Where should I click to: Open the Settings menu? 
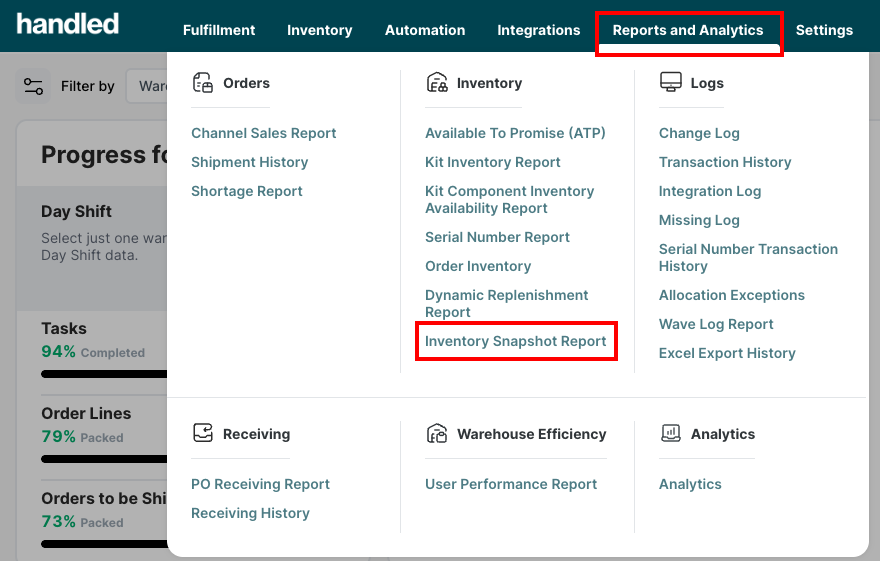point(824,30)
